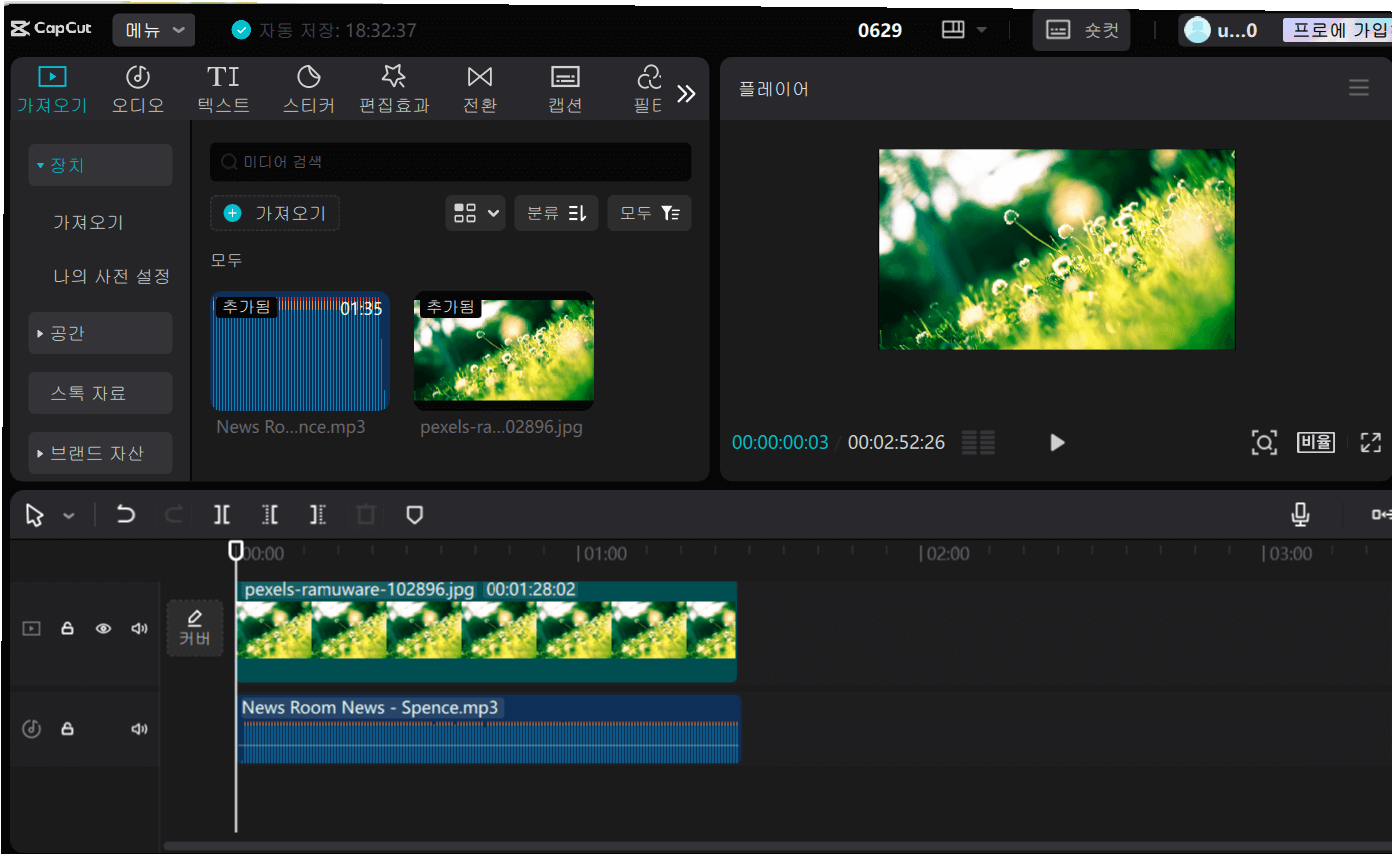Play the preview in the player
Screen dimensions: 1393x855
click(x=1057, y=442)
